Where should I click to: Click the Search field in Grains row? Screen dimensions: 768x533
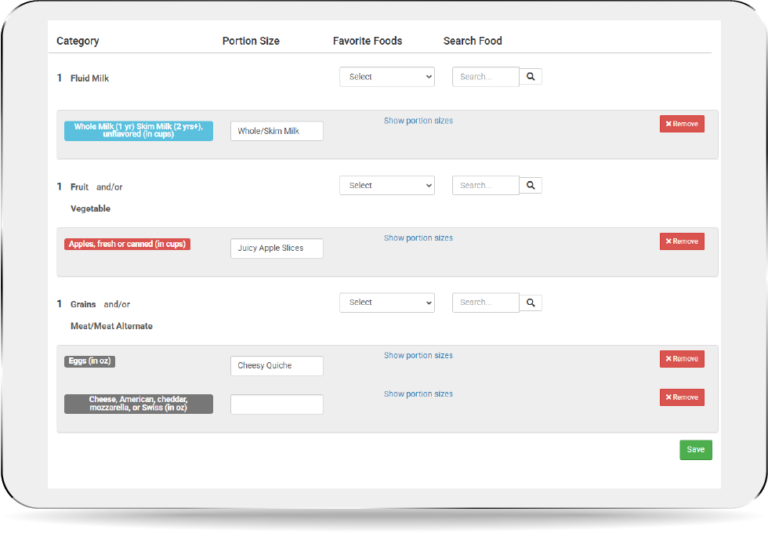pos(485,302)
